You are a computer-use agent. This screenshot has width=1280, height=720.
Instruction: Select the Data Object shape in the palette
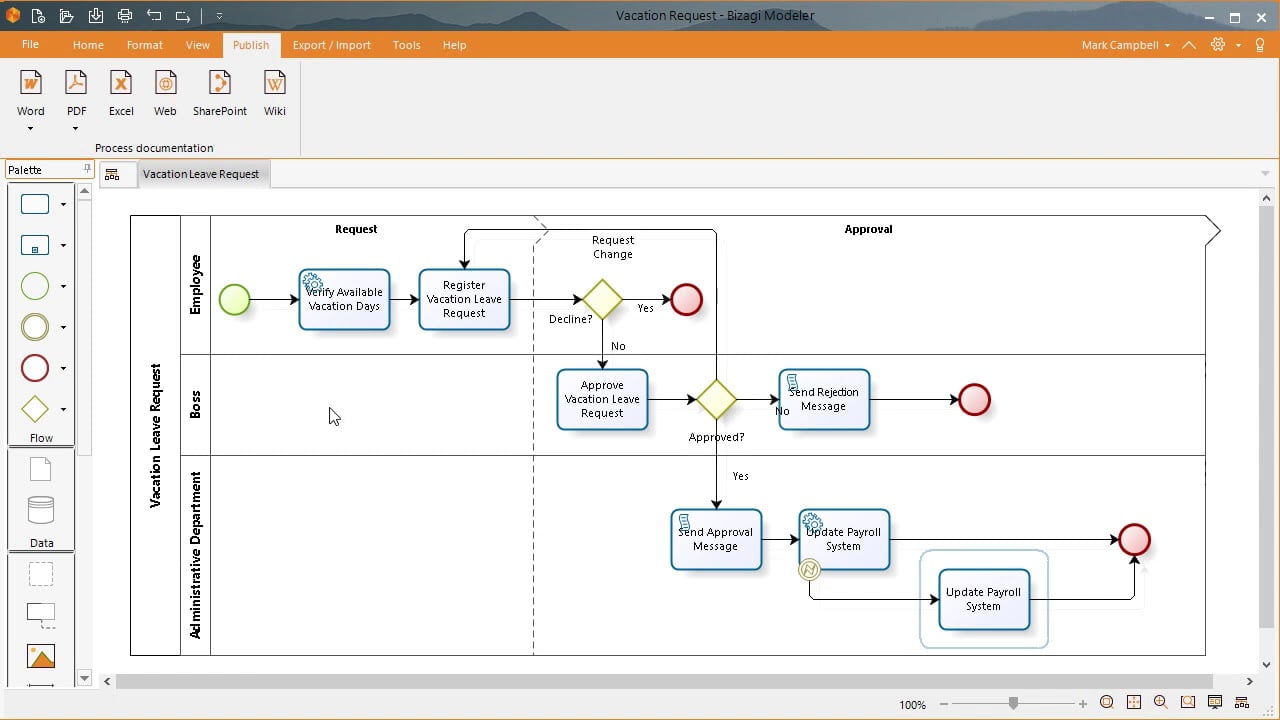click(40, 469)
